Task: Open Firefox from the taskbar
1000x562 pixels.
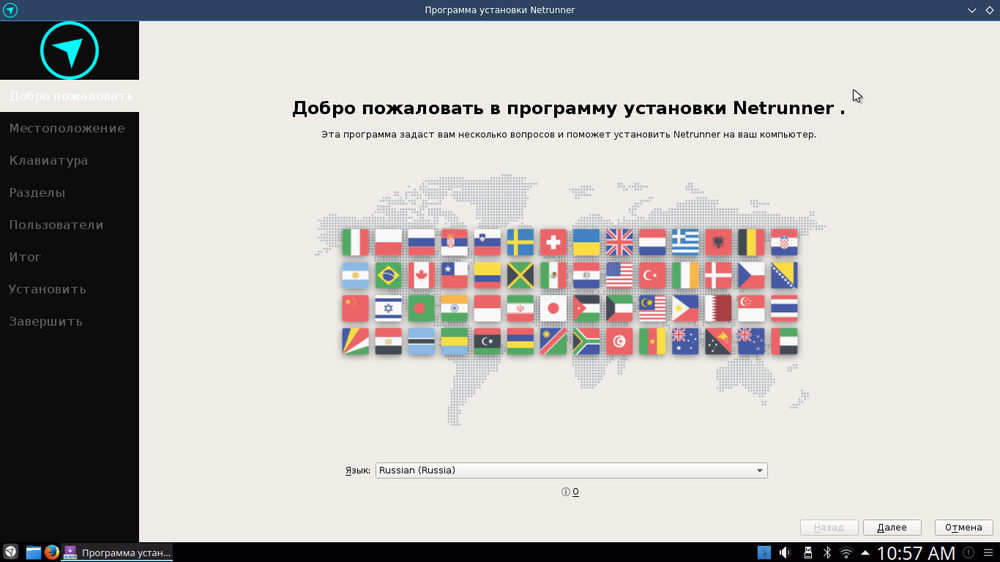Action: pyautogui.click(x=52, y=552)
